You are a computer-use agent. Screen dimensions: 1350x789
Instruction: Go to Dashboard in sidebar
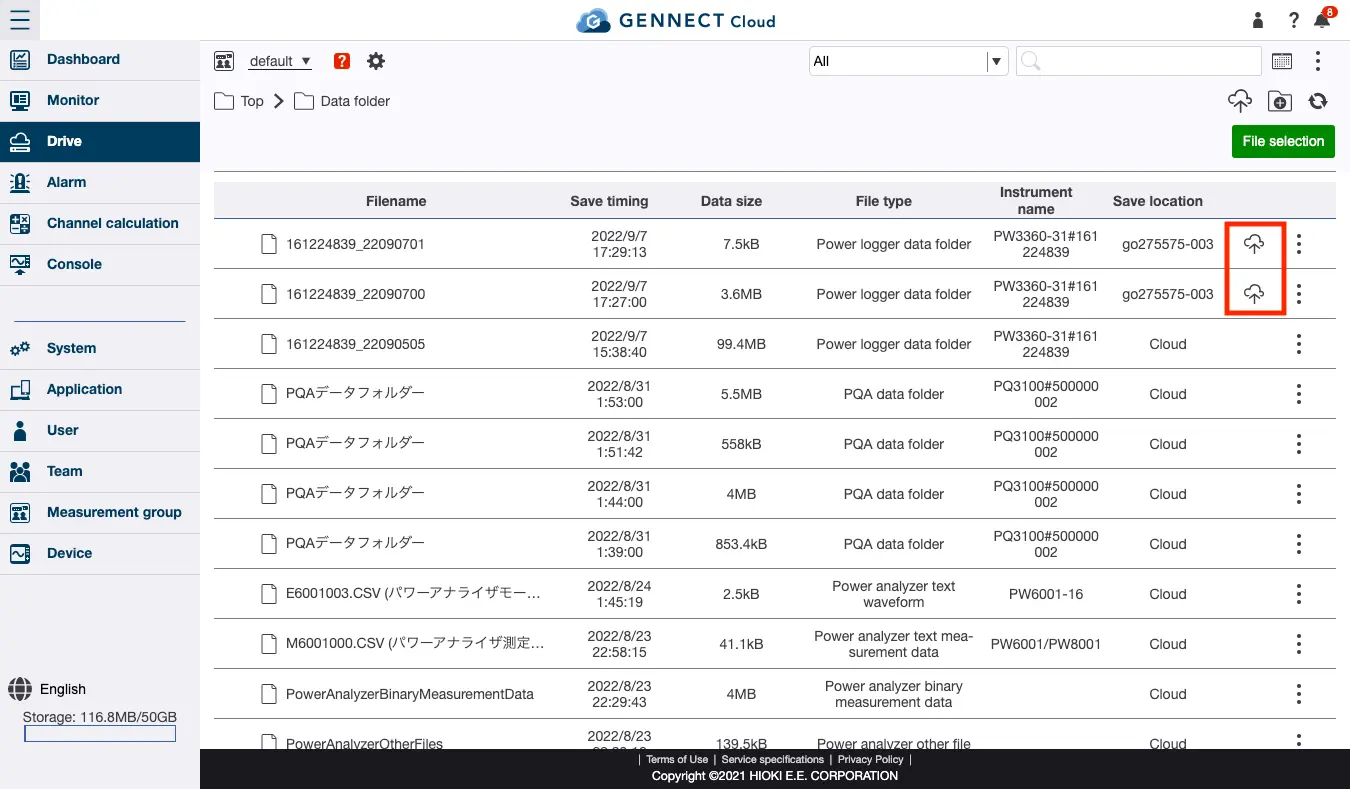(x=100, y=60)
